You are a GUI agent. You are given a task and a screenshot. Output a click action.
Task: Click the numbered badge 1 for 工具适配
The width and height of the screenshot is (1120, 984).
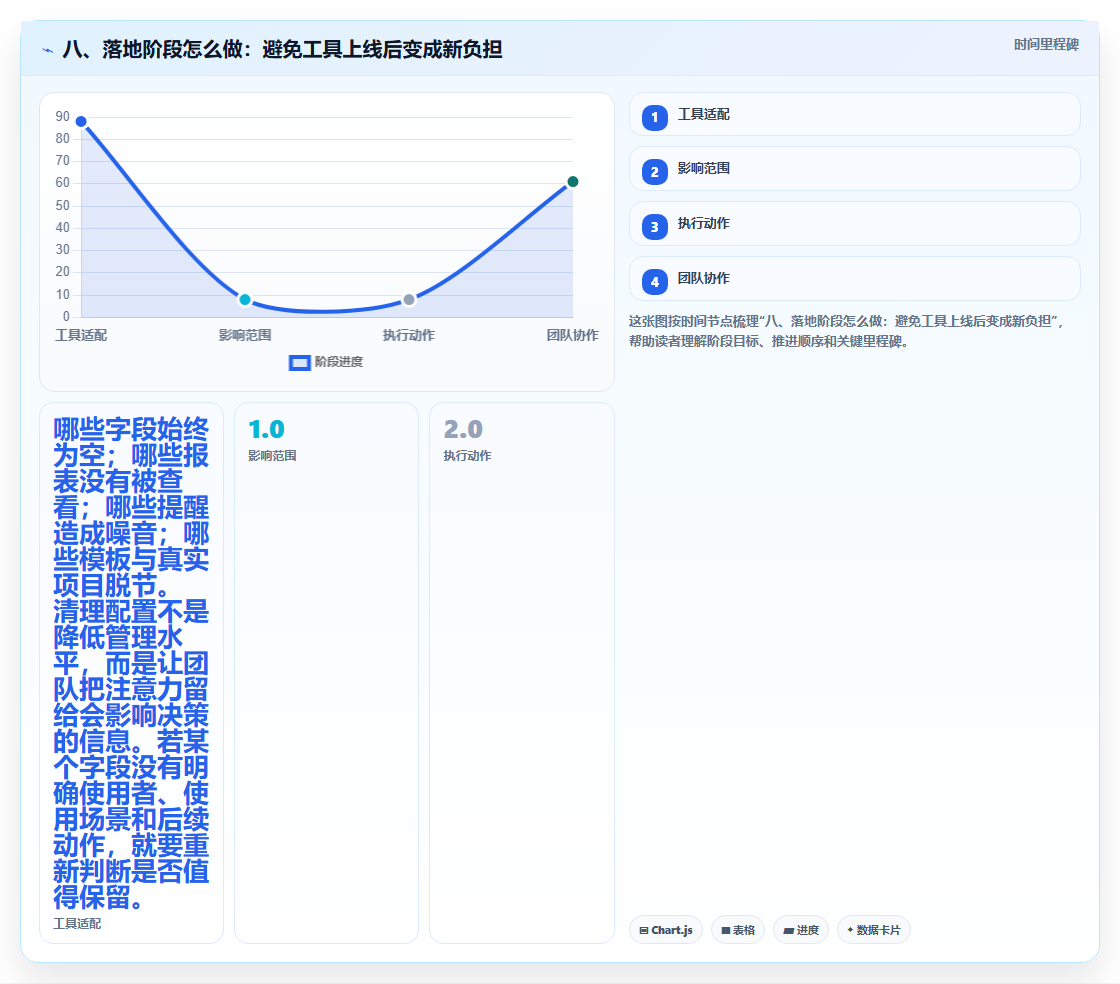(654, 117)
